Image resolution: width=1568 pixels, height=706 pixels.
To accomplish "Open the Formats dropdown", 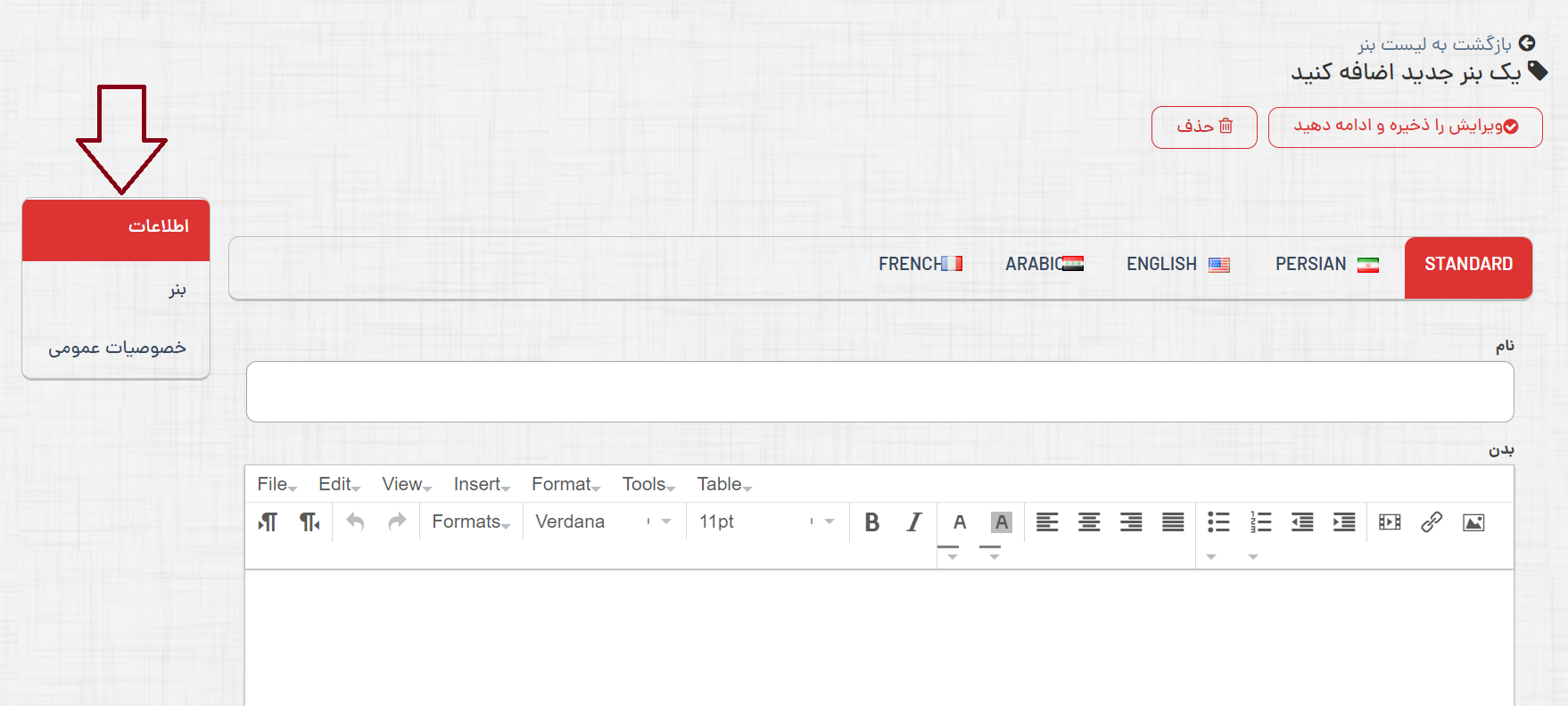I will [x=471, y=521].
